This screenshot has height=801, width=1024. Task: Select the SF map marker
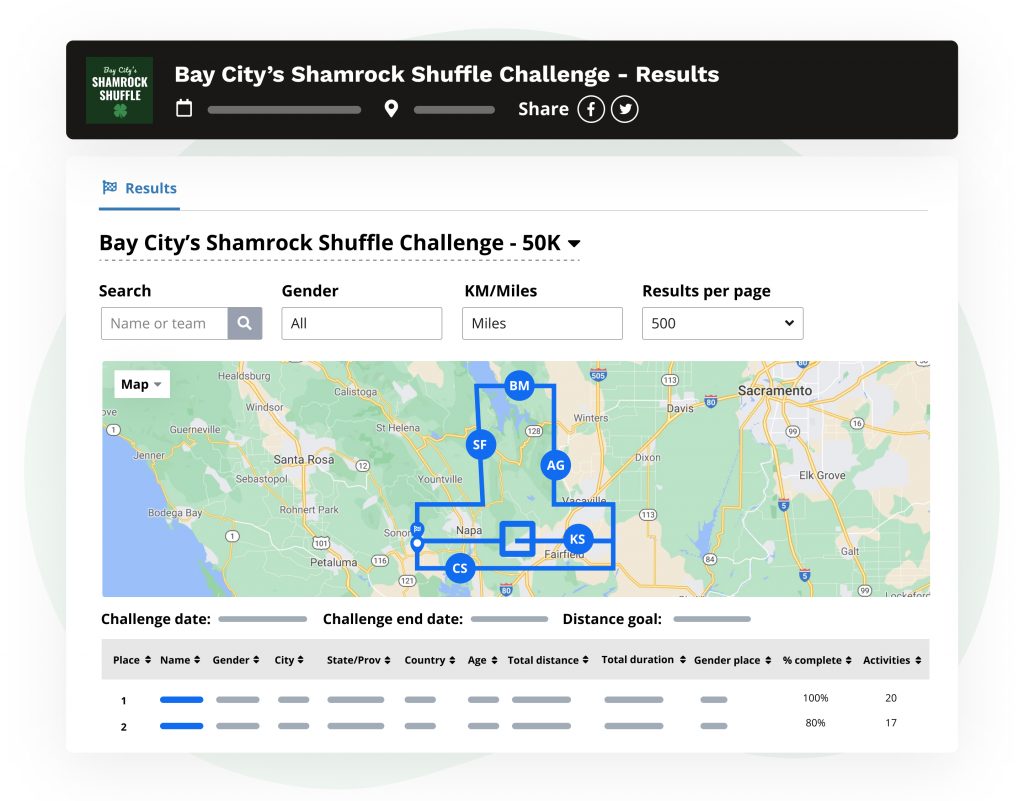click(x=480, y=444)
